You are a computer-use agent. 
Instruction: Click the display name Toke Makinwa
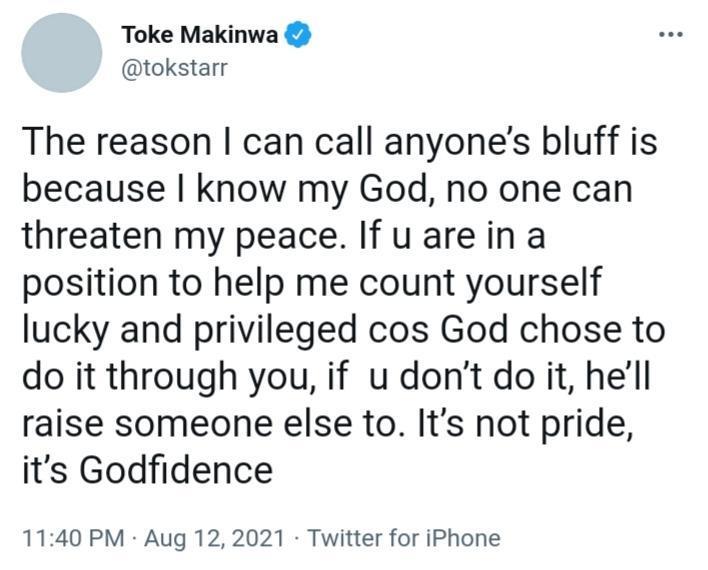click(x=200, y=34)
